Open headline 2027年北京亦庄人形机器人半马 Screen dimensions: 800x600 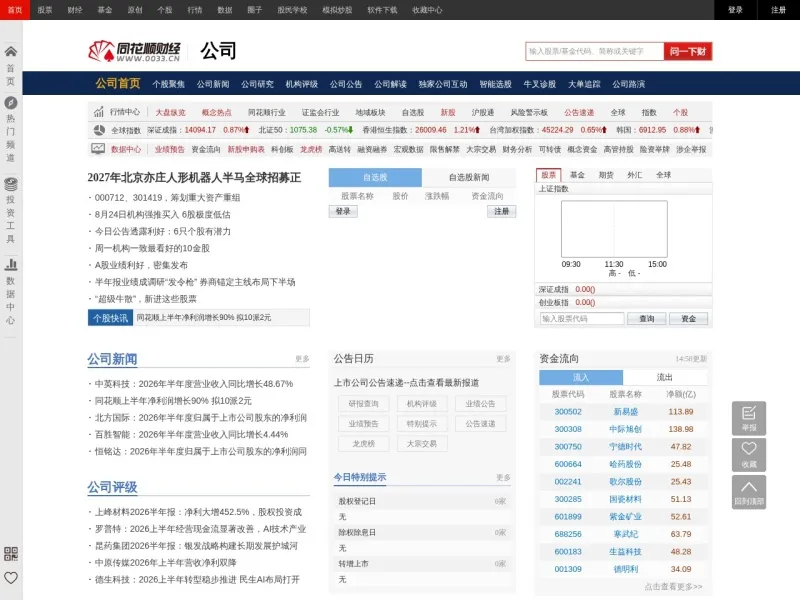pos(194,177)
